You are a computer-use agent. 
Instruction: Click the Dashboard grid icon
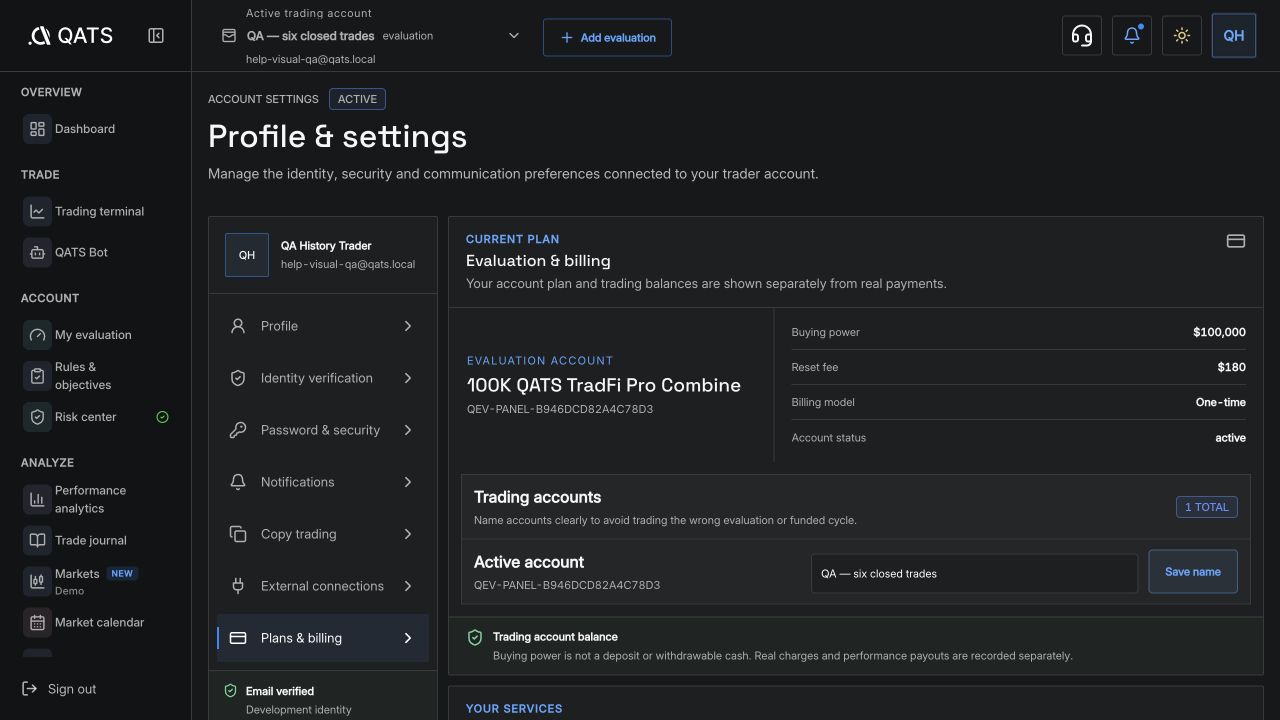click(x=37, y=129)
